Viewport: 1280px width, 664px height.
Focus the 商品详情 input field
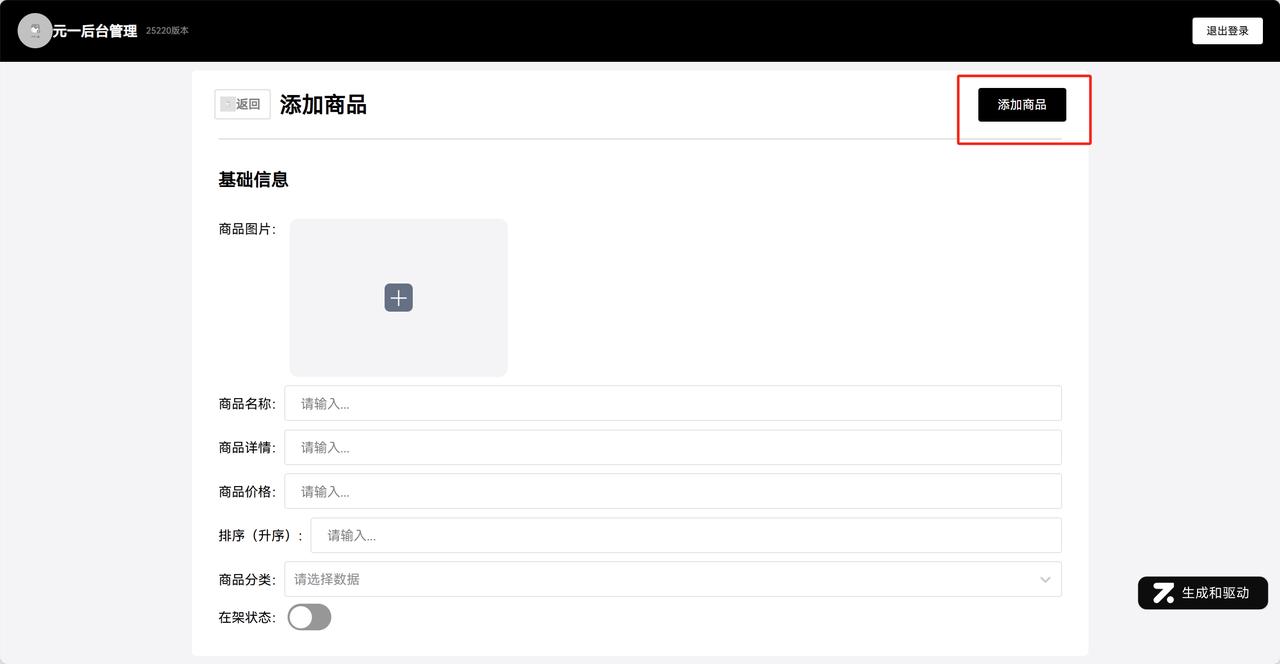[673, 447]
